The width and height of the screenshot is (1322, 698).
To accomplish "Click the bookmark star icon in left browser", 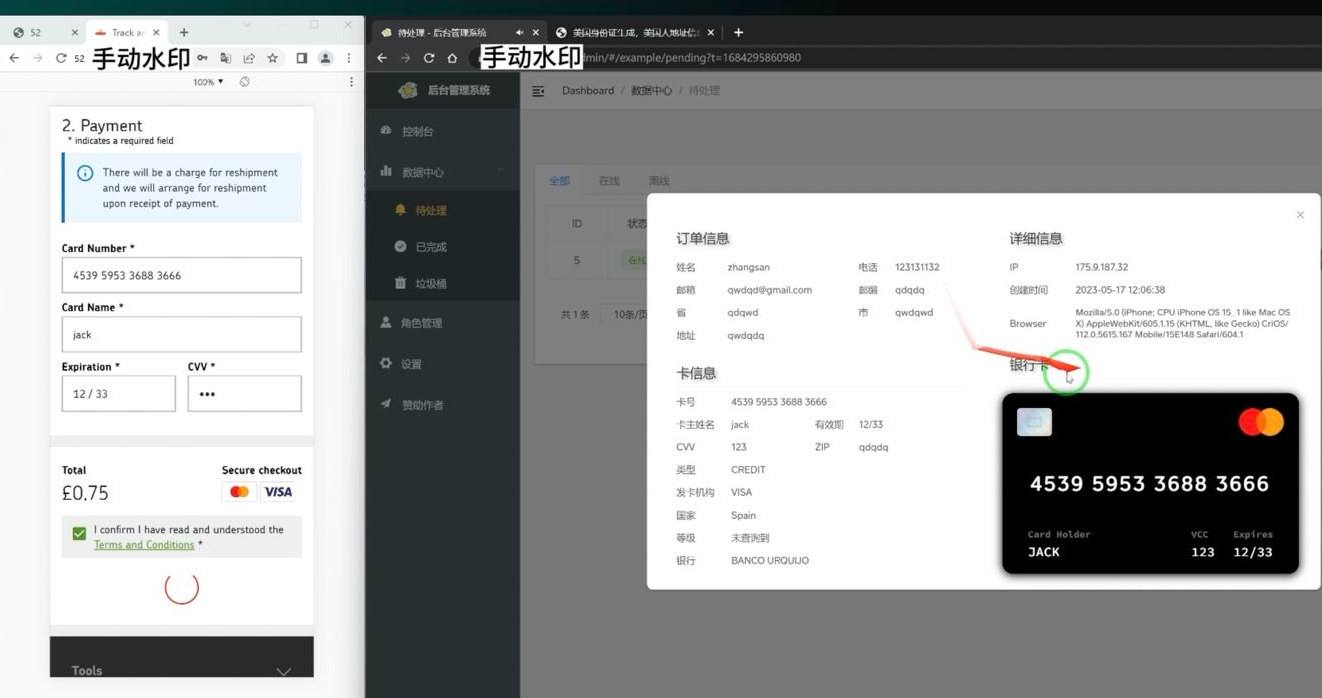I will (272, 58).
